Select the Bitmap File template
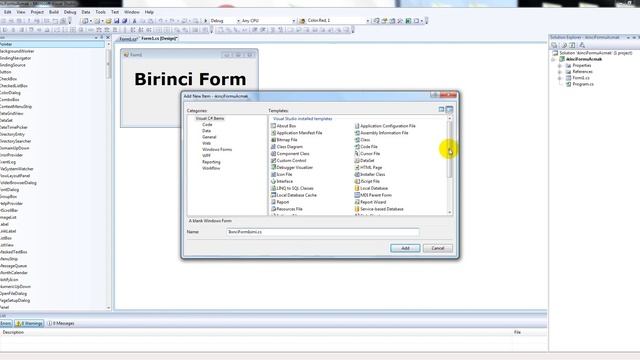 tap(284, 140)
